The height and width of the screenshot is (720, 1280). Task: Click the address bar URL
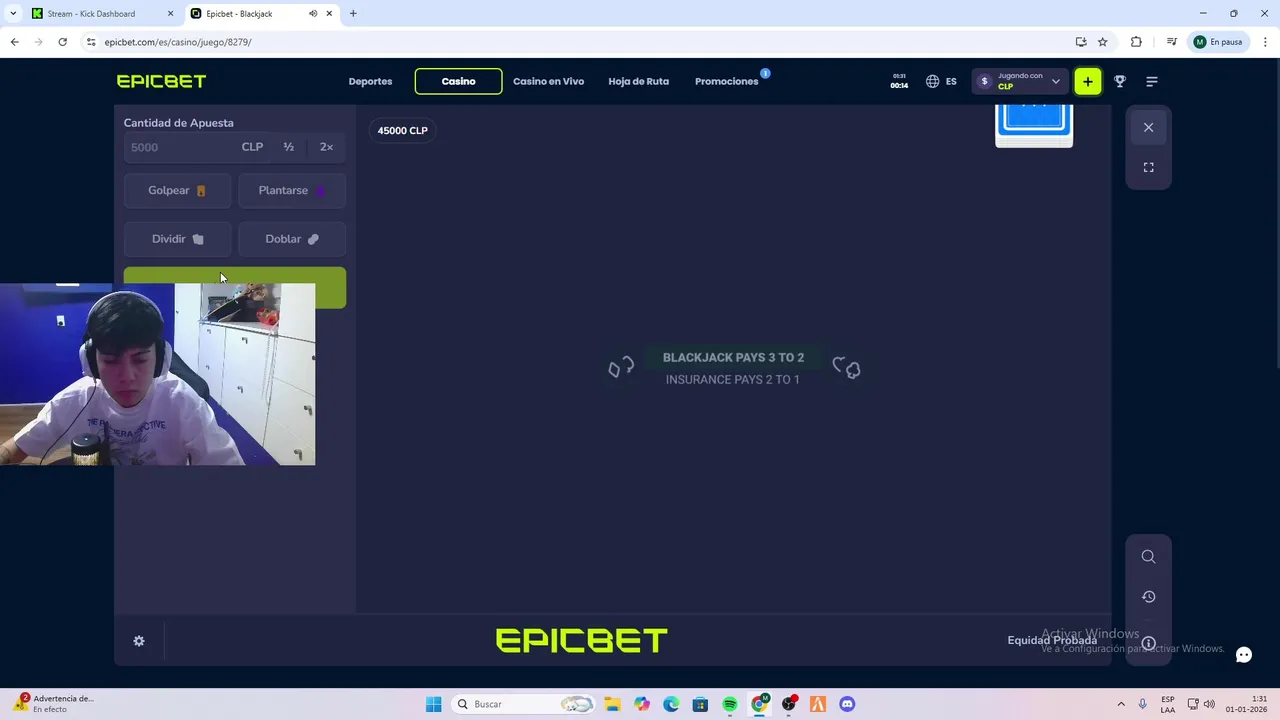pos(178,42)
